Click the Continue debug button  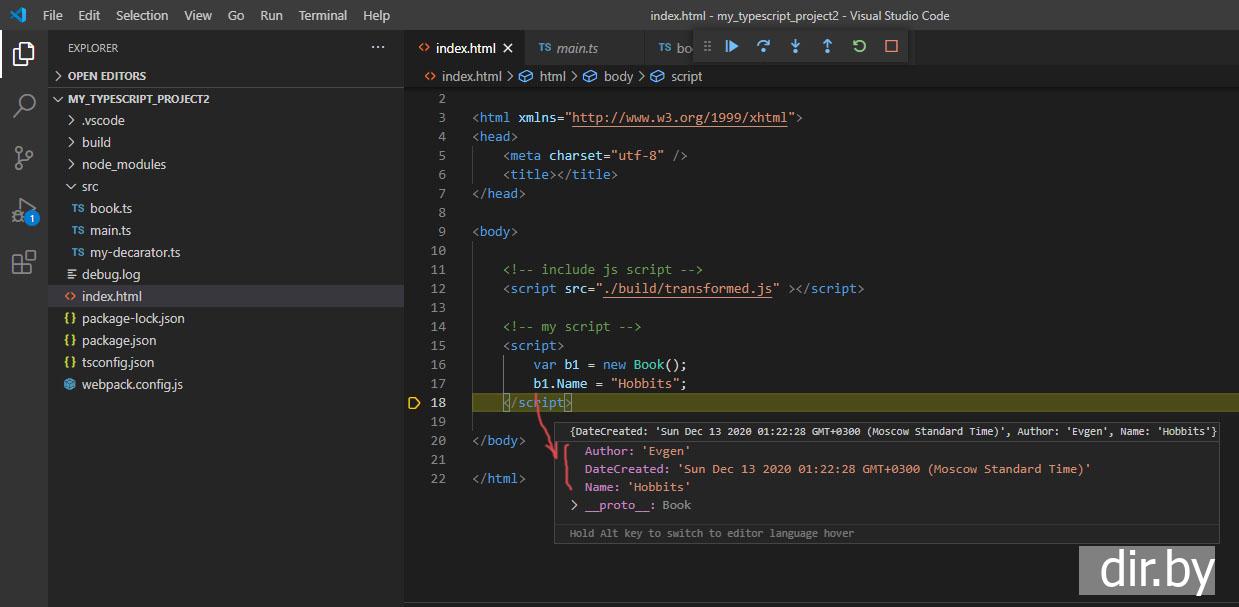click(x=732, y=46)
